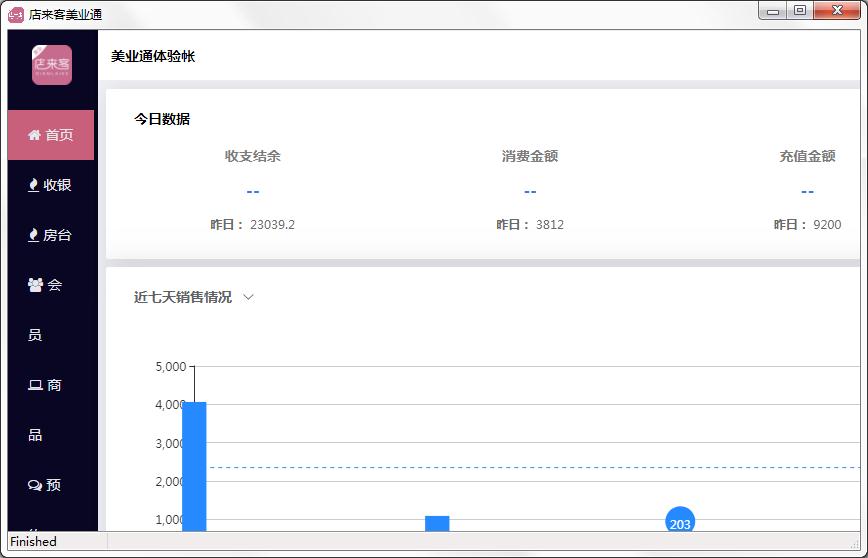Click the laptop icon for 商品
Image resolution: width=868 pixels, height=558 pixels.
point(35,385)
